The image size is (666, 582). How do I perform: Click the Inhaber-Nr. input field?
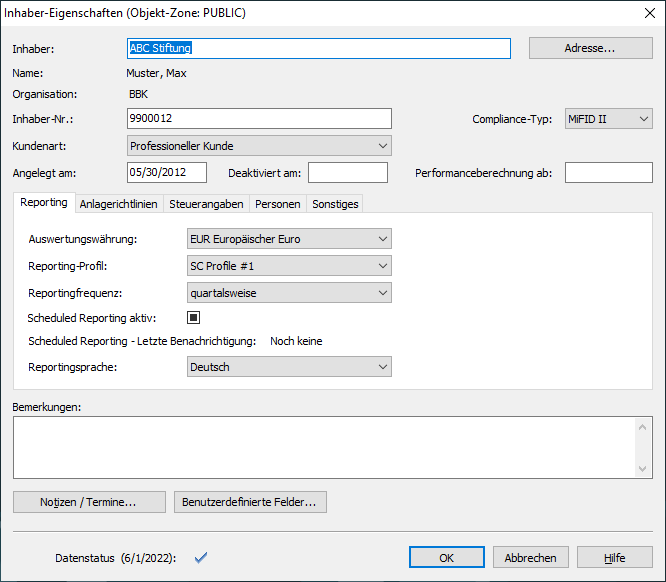pos(259,119)
